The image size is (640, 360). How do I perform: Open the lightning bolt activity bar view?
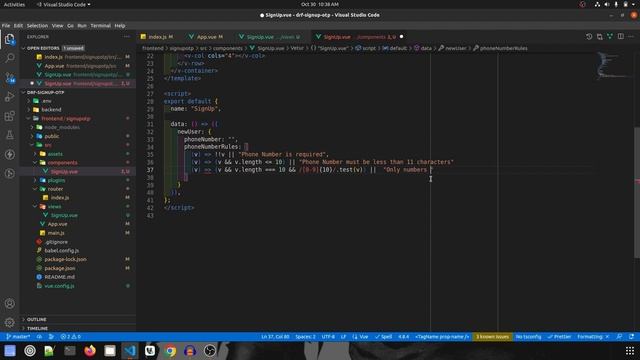pos(10,154)
